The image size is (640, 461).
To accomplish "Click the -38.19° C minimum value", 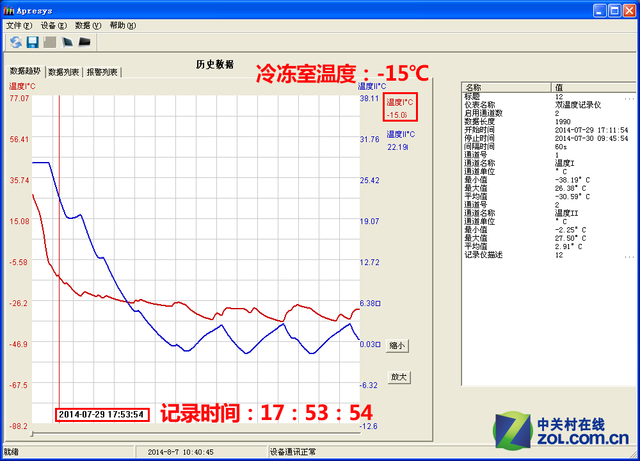I will click(x=572, y=180).
